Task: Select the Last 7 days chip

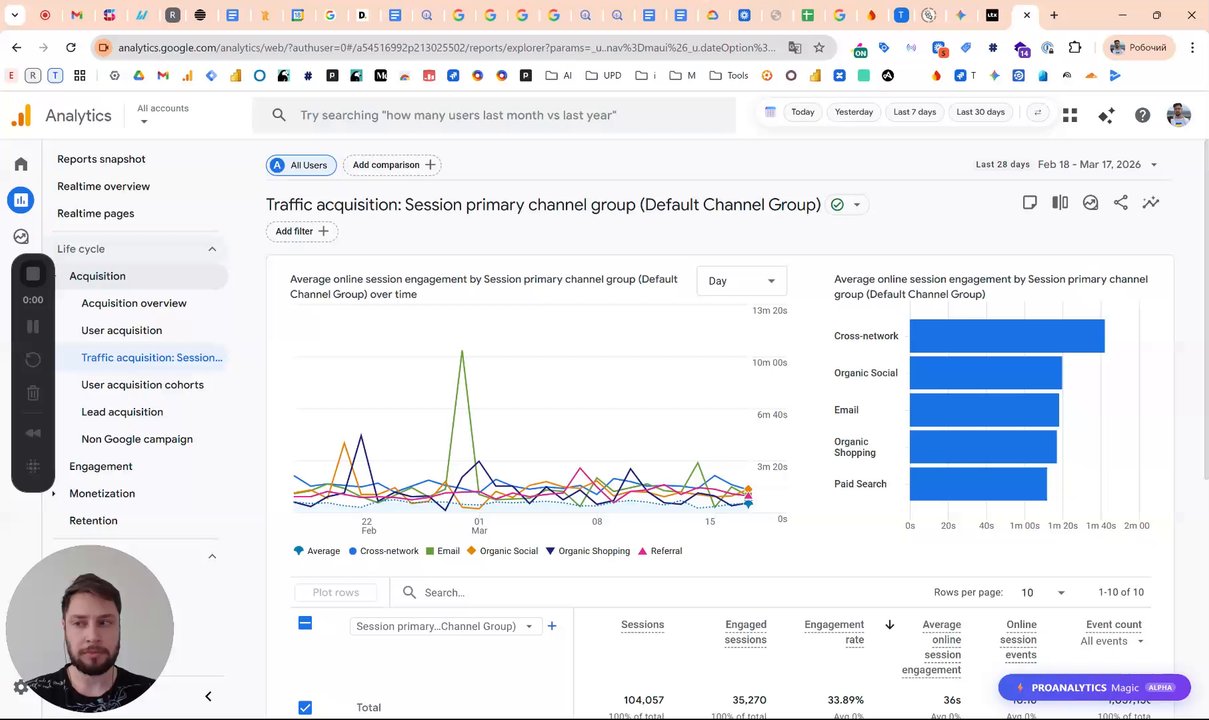Action: point(915,112)
